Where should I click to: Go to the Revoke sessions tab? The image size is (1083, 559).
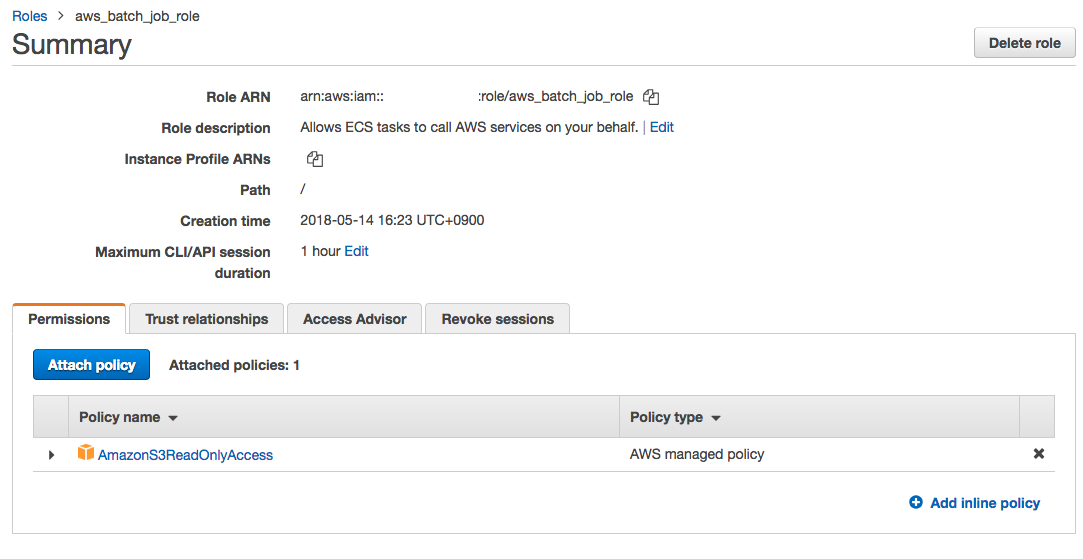click(x=497, y=319)
